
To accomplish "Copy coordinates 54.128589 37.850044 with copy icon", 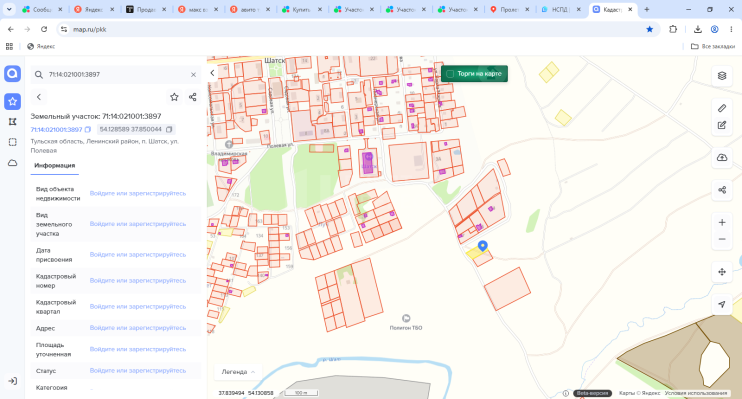I will point(169,129).
